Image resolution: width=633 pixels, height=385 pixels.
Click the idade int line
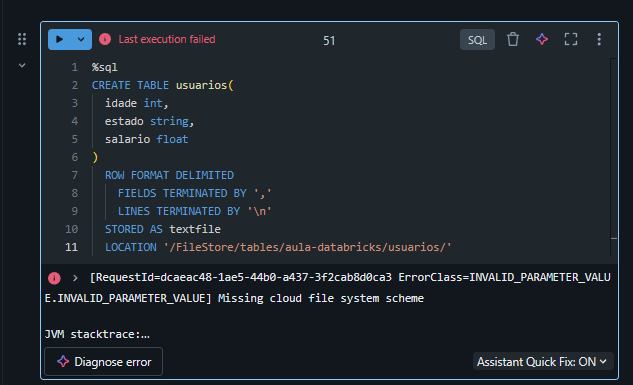point(136,103)
